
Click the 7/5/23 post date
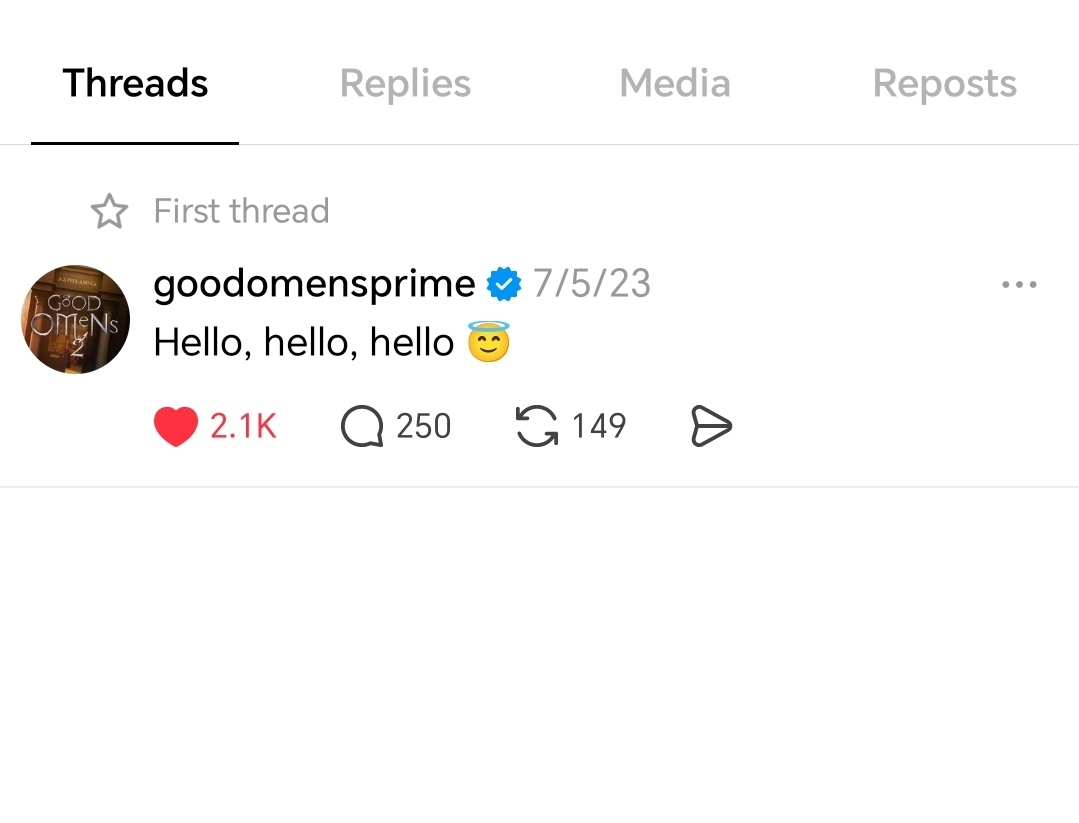592,284
